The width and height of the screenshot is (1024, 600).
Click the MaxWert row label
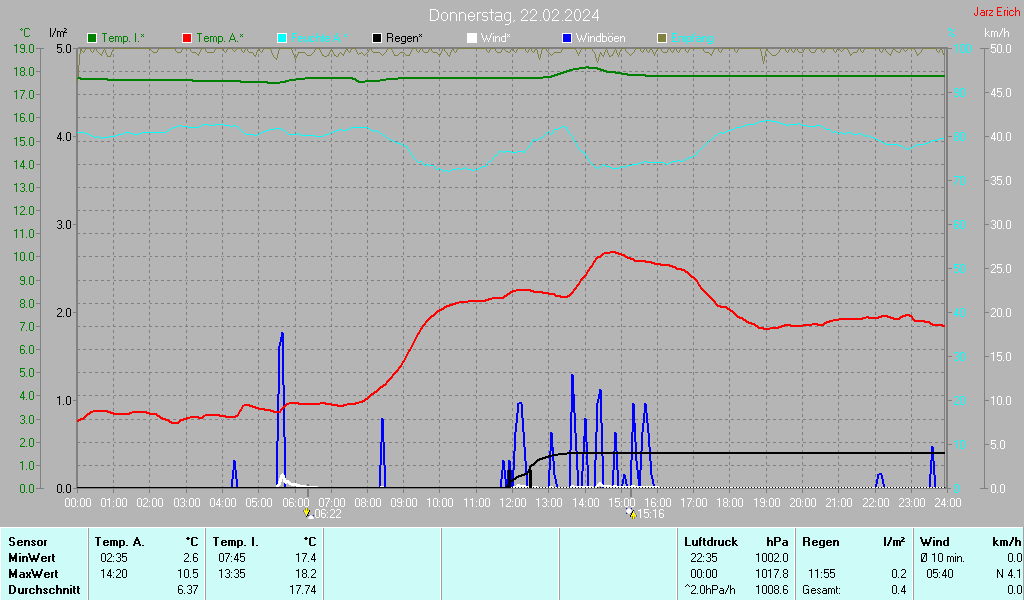tap(33, 573)
